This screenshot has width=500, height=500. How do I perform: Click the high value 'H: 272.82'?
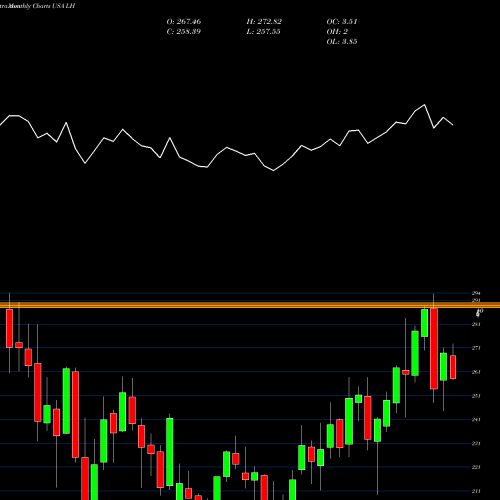coord(264,22)
